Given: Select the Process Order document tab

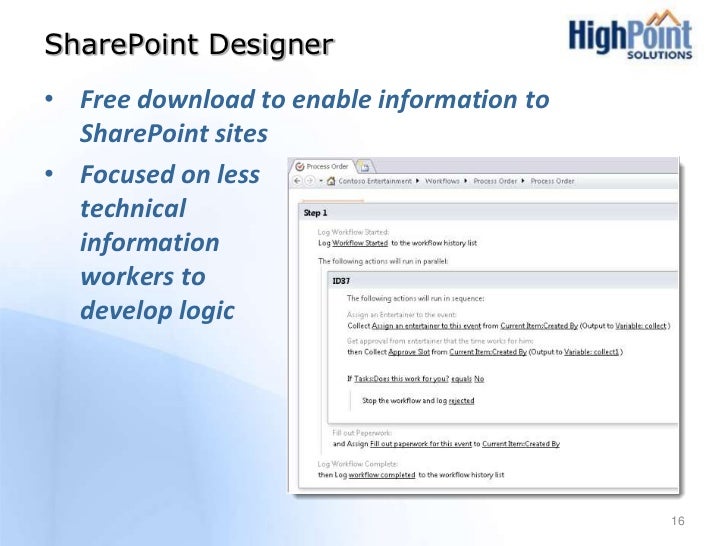Looking at the screenshot, I should point(323,166).
